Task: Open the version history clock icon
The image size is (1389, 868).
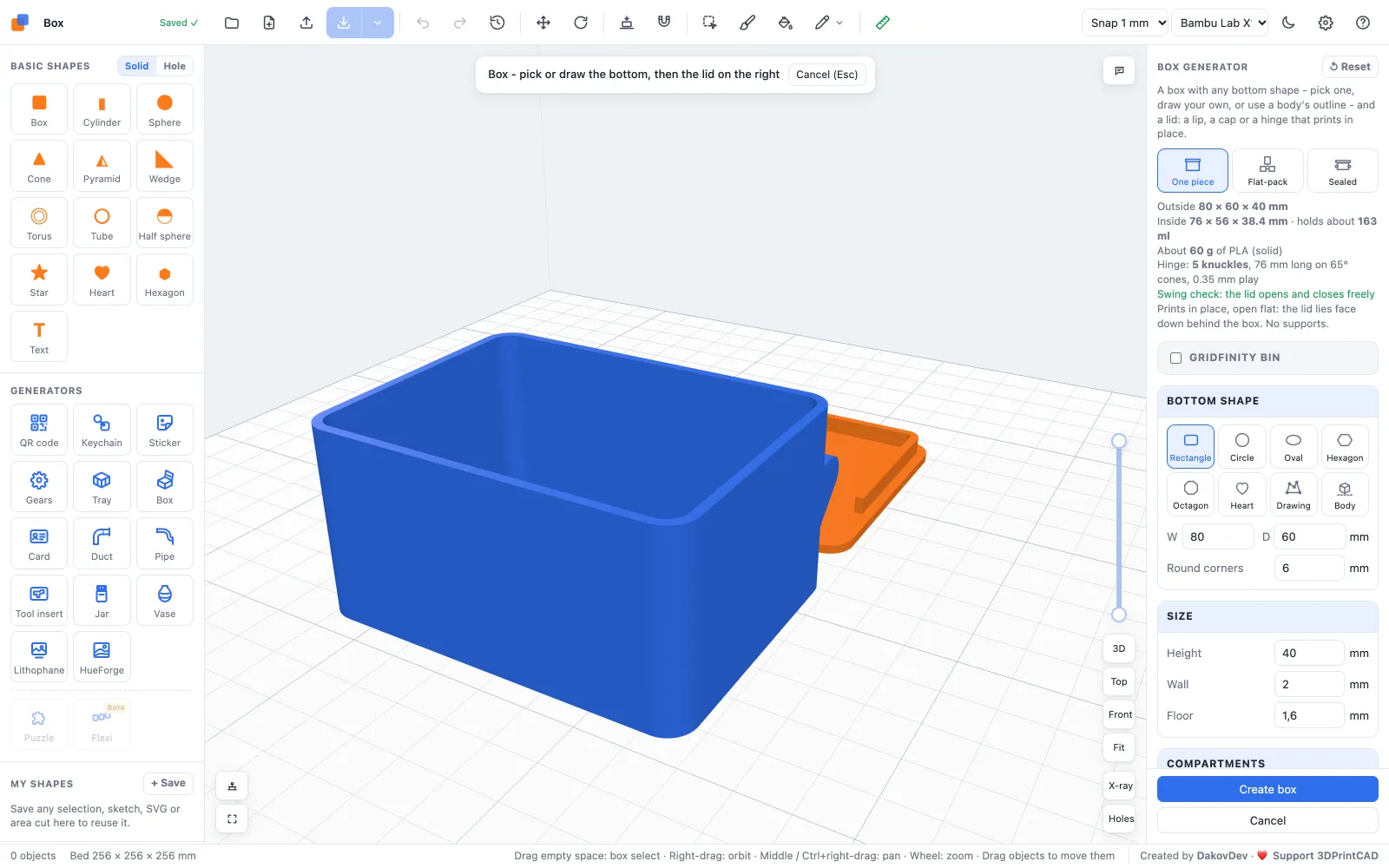Action: 497,23
